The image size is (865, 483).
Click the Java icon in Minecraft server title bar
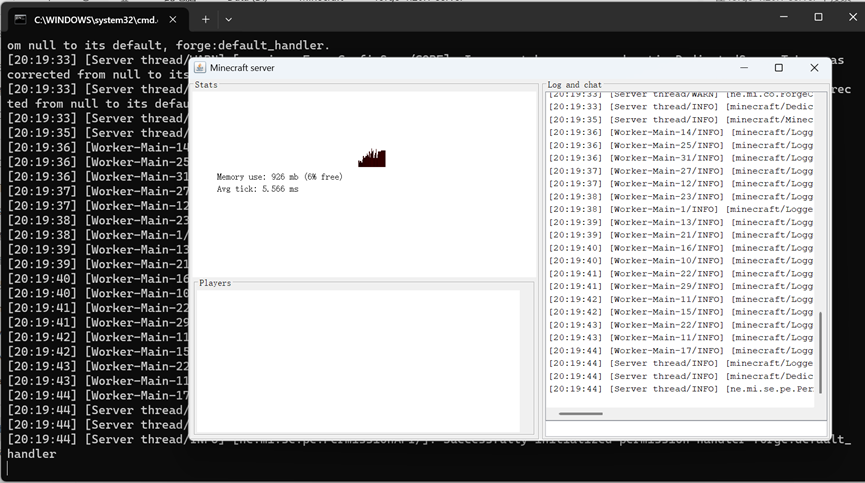coord(200,67)
